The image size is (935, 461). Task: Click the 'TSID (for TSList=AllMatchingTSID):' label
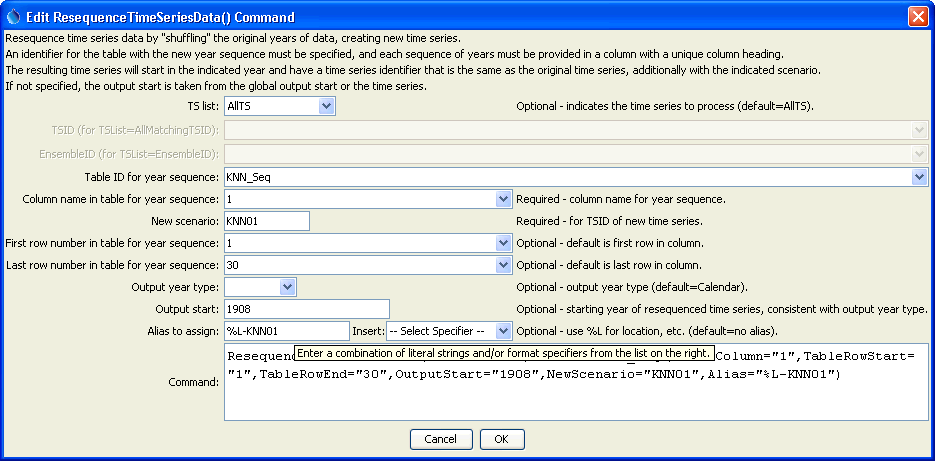point(137,129)
